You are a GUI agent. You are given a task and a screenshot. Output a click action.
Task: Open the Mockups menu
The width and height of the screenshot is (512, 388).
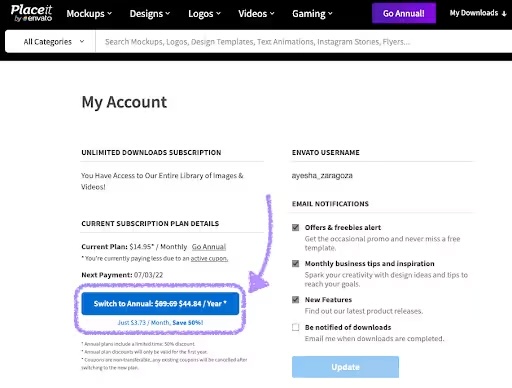(x=89, y=14)
